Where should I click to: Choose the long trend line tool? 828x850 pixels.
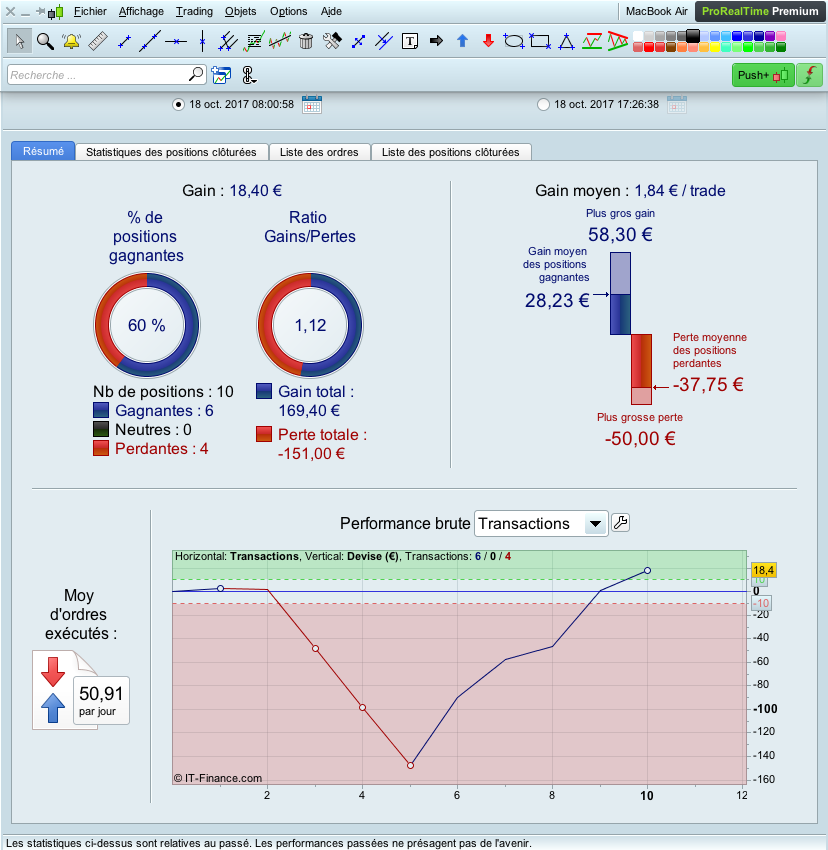(x=150, y=41)
